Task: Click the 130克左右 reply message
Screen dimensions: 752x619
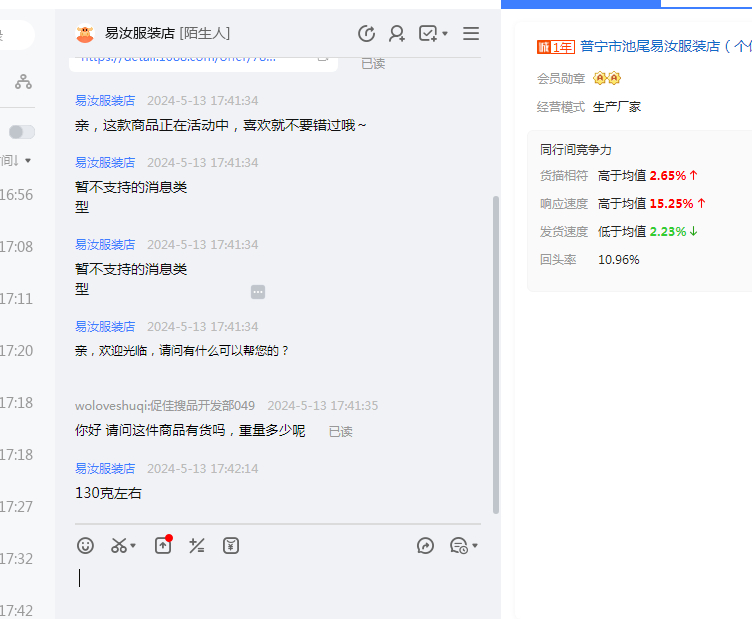Action: click(108, 493)
